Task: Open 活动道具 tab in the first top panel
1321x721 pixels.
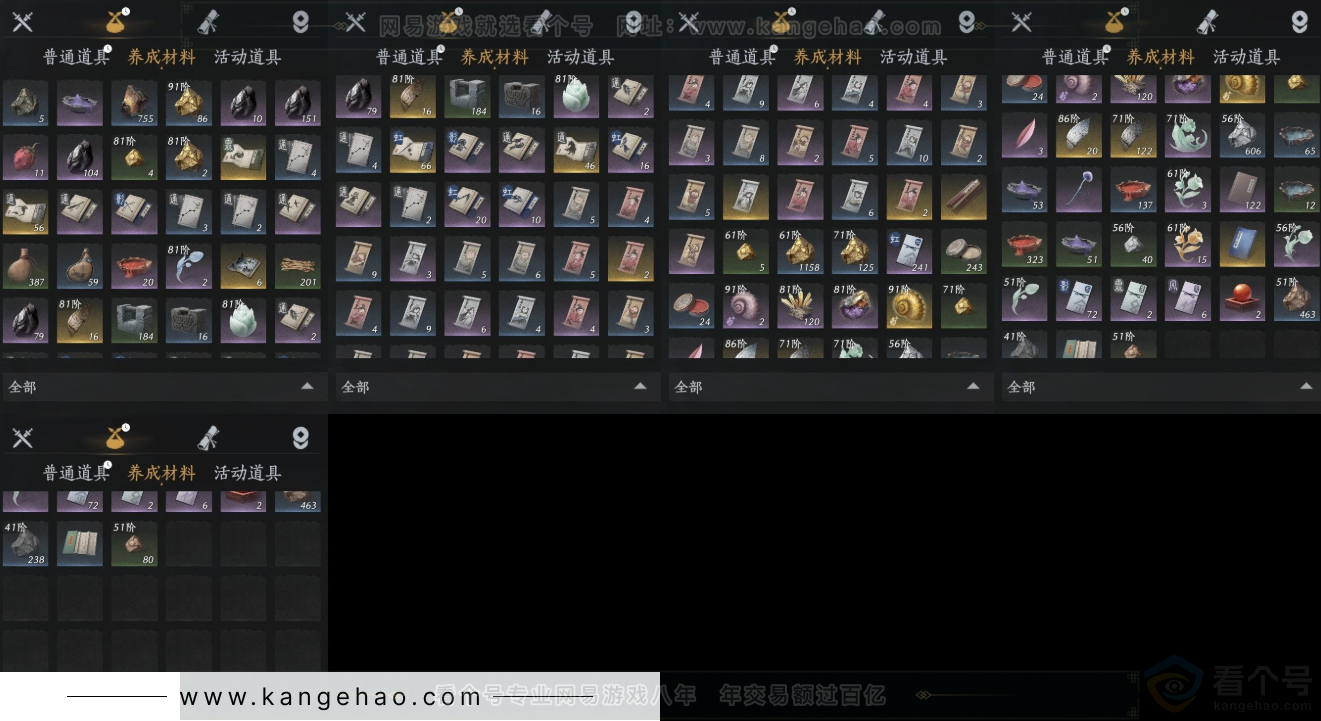Action: [x=247, y=57]
